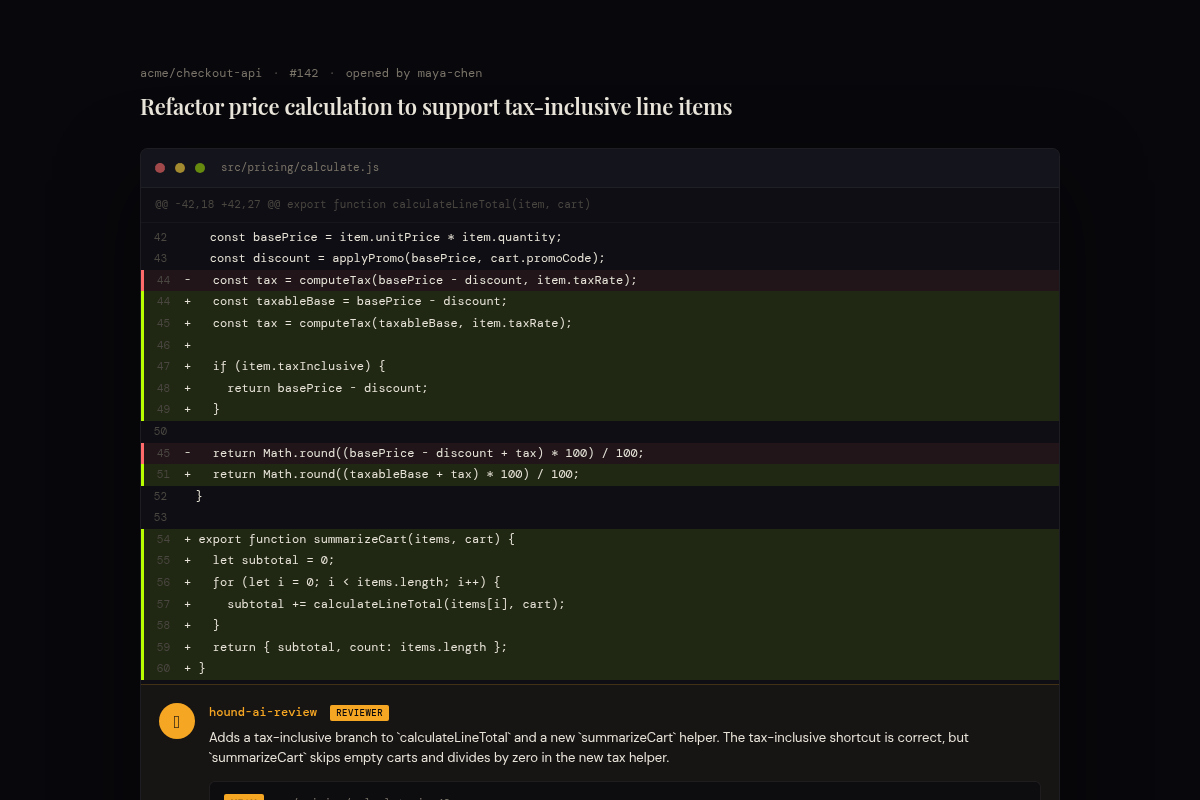Click the pull request title heading
Image resolution: width=1200 pixels, height=800 pixels.
(x=436, y=107)
